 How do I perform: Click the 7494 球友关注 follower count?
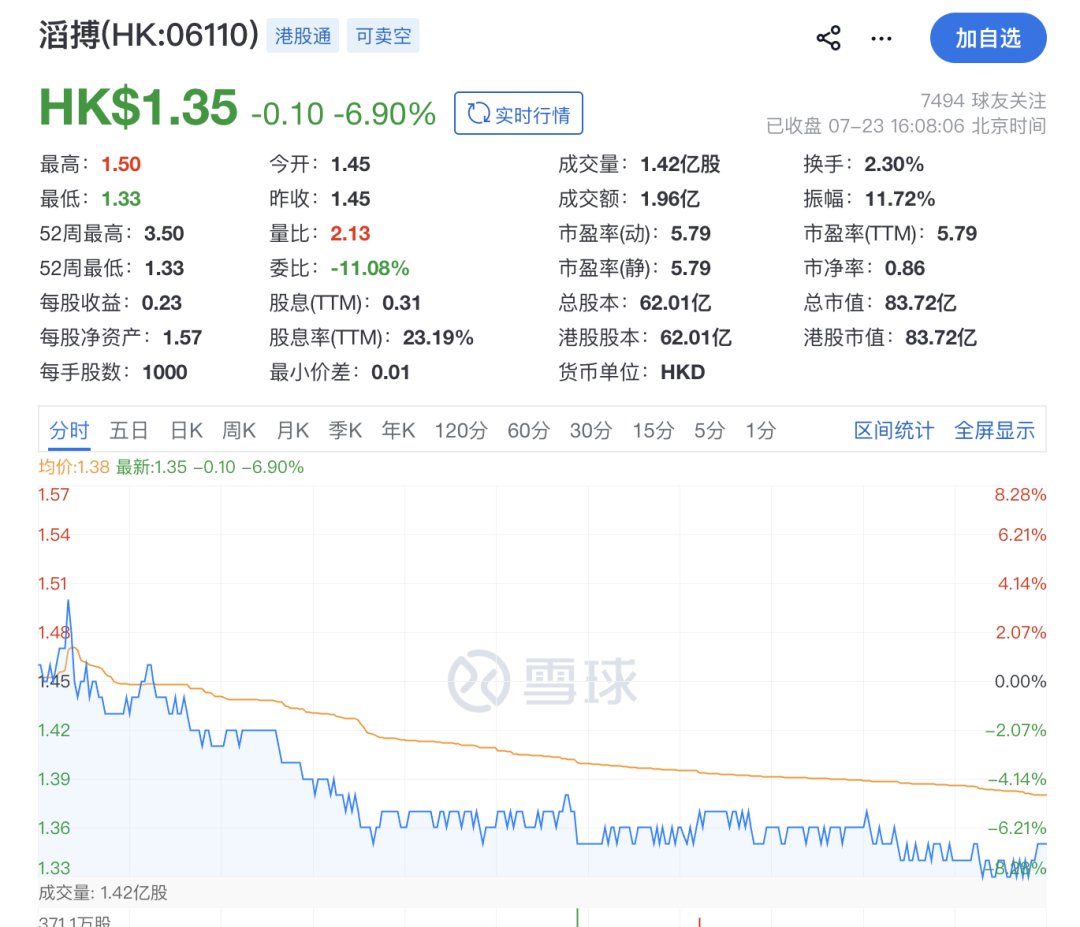tap(983, 101)
